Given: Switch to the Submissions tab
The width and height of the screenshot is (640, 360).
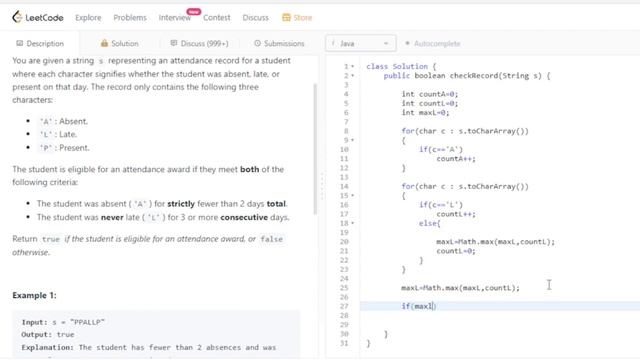Looking at the screenshot, I should tap(279, 43).
